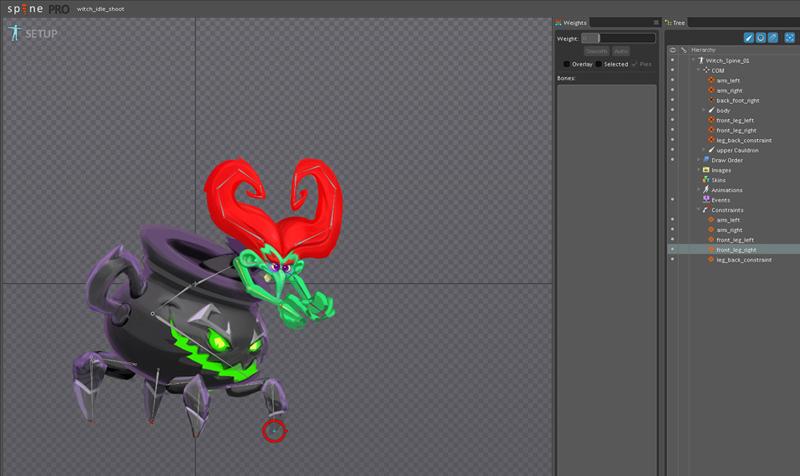This screenshot has width=800, height=476.
Task: Toggle the circular slot filter button in Tree
Action: (761, 38)
